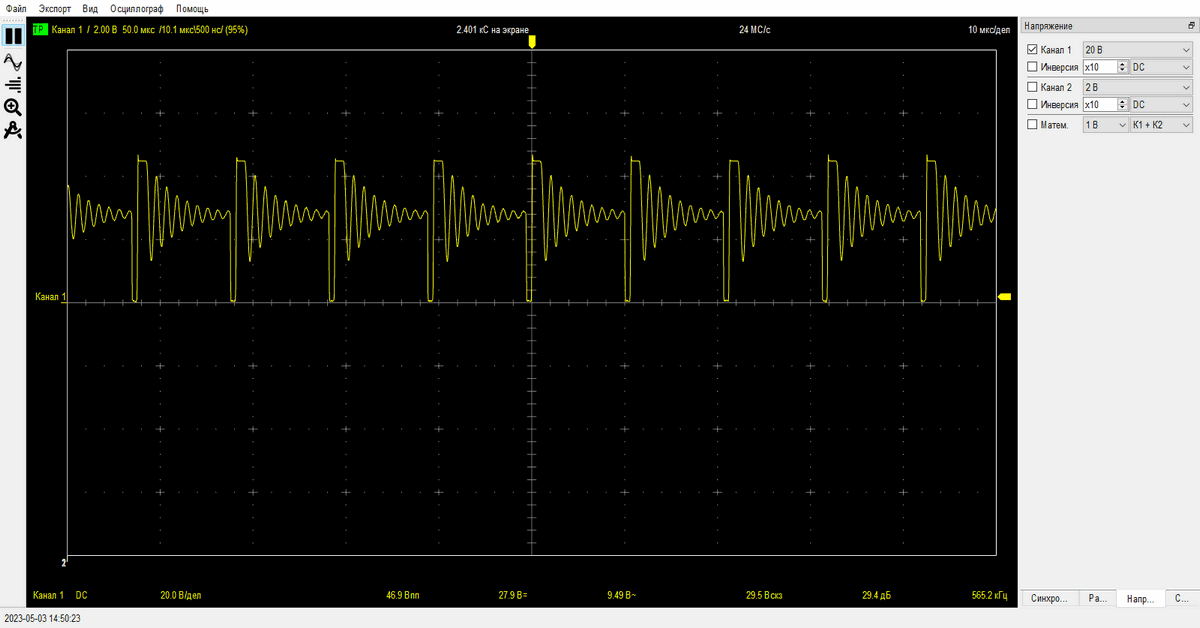The width and height of the screenshot is (1200, 628).
Task: Open the Экспорт menu
Action: click(55, 8)
